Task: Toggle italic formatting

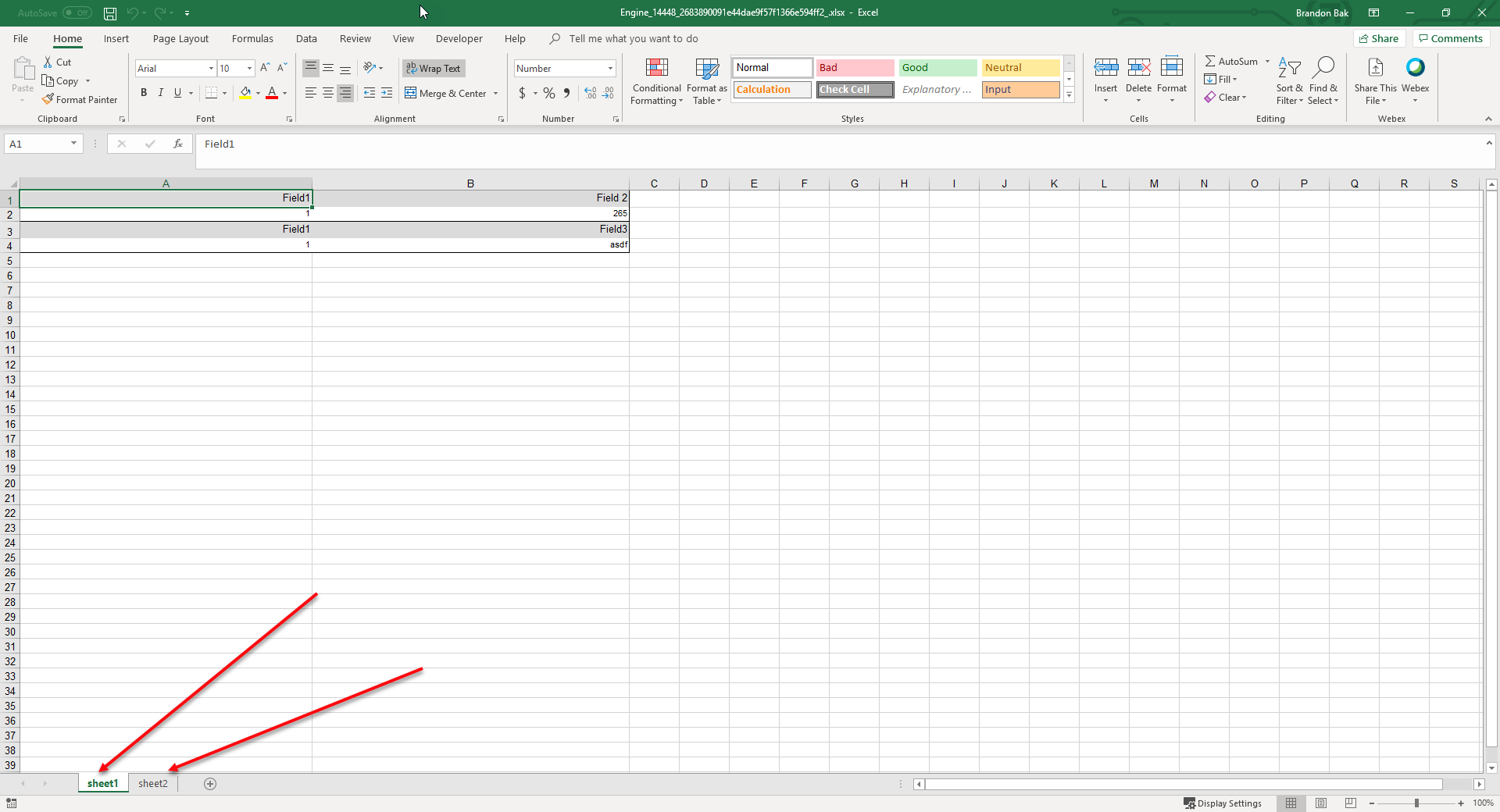Action: click(161, 92)
